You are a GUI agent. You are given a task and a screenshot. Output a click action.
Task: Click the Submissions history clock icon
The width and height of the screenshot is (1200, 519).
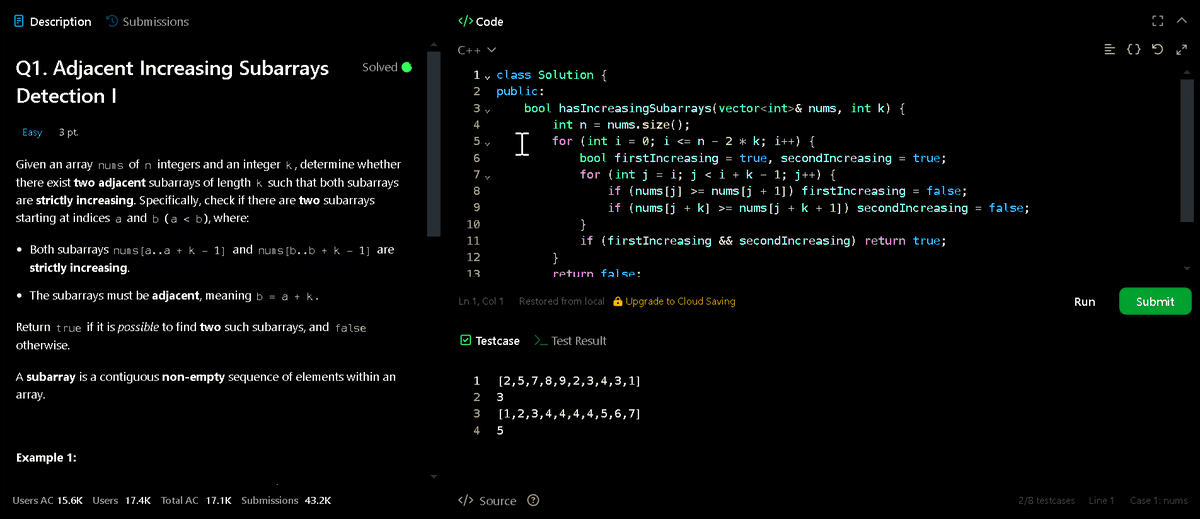111,21
